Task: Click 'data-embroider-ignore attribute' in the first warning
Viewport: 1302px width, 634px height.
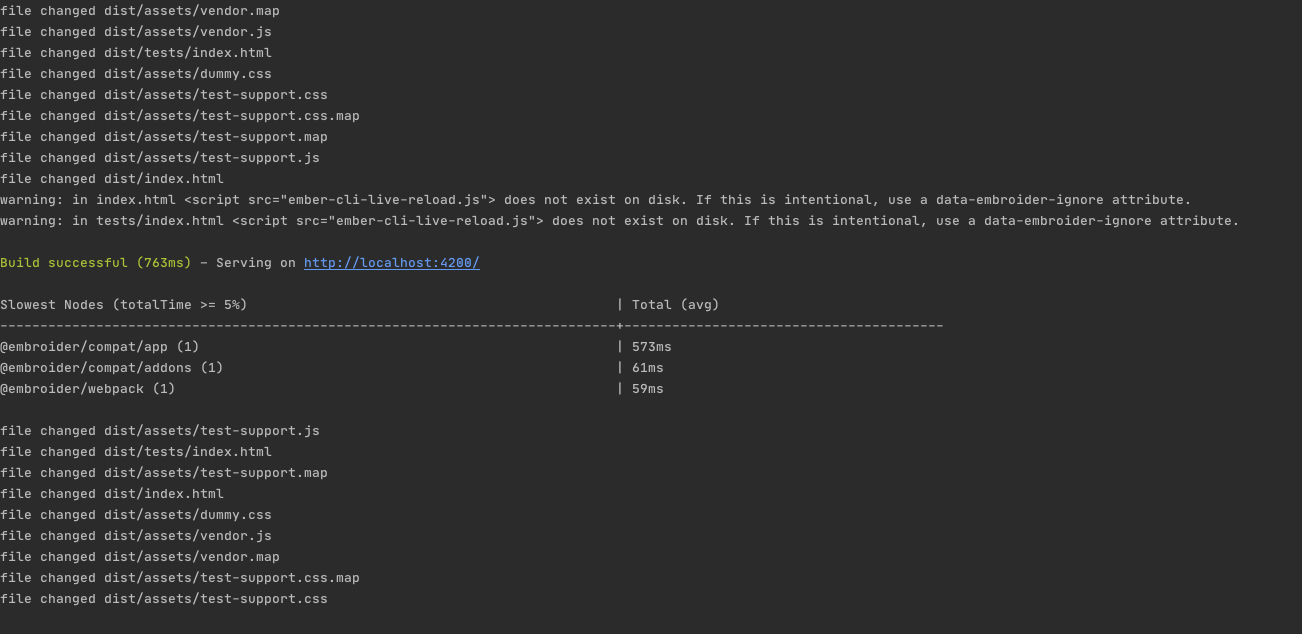Action: (x=1068, y=200)
